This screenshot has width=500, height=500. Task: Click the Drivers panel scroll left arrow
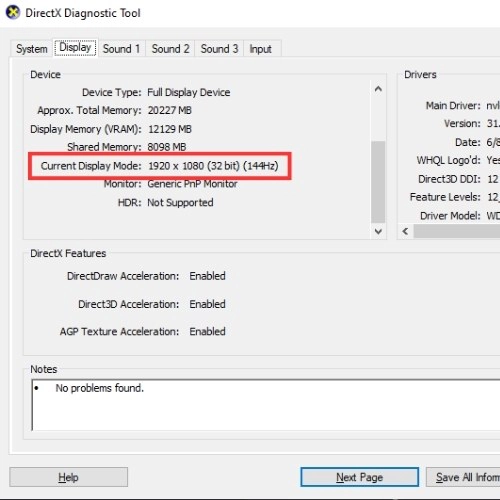click(405, 231)
